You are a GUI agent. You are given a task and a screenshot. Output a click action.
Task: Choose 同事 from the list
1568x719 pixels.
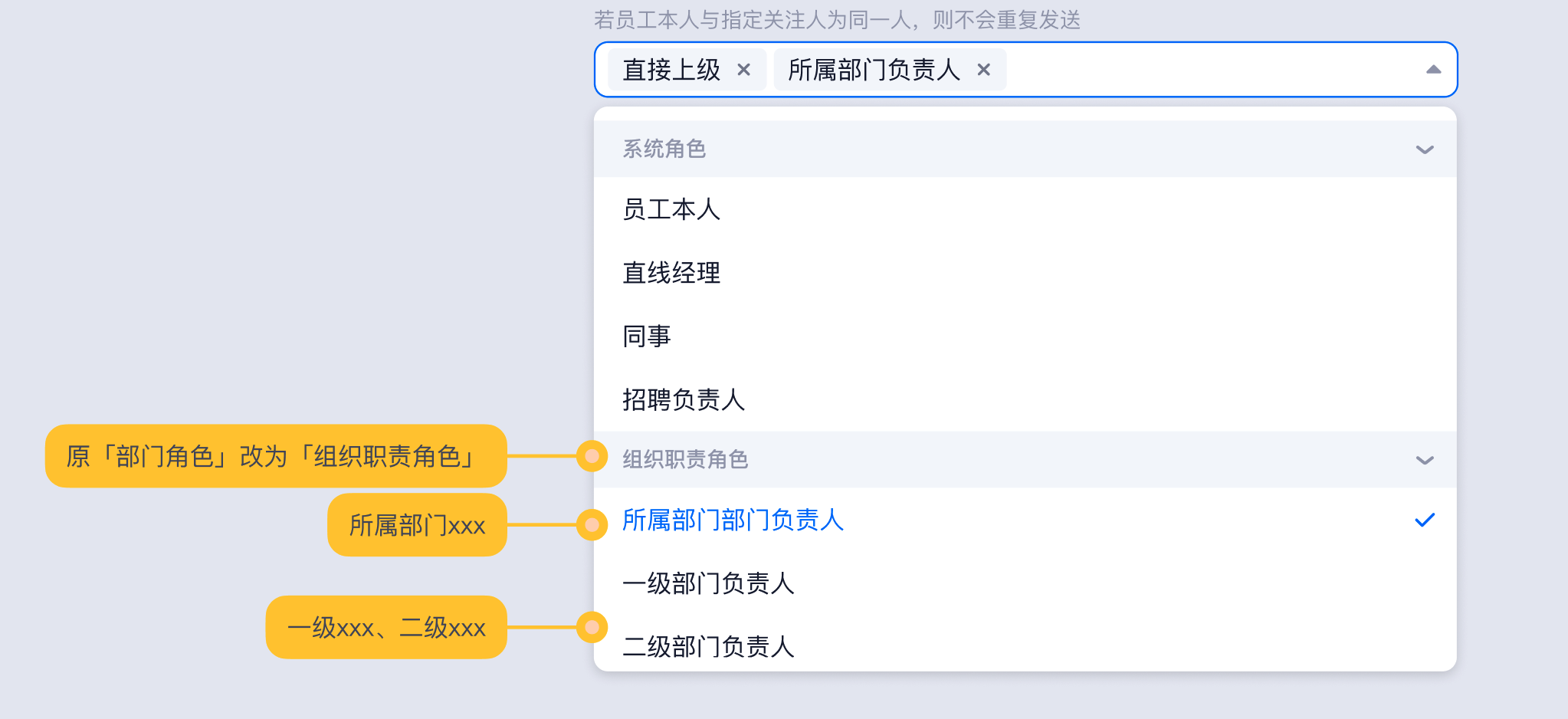[647, 337]
